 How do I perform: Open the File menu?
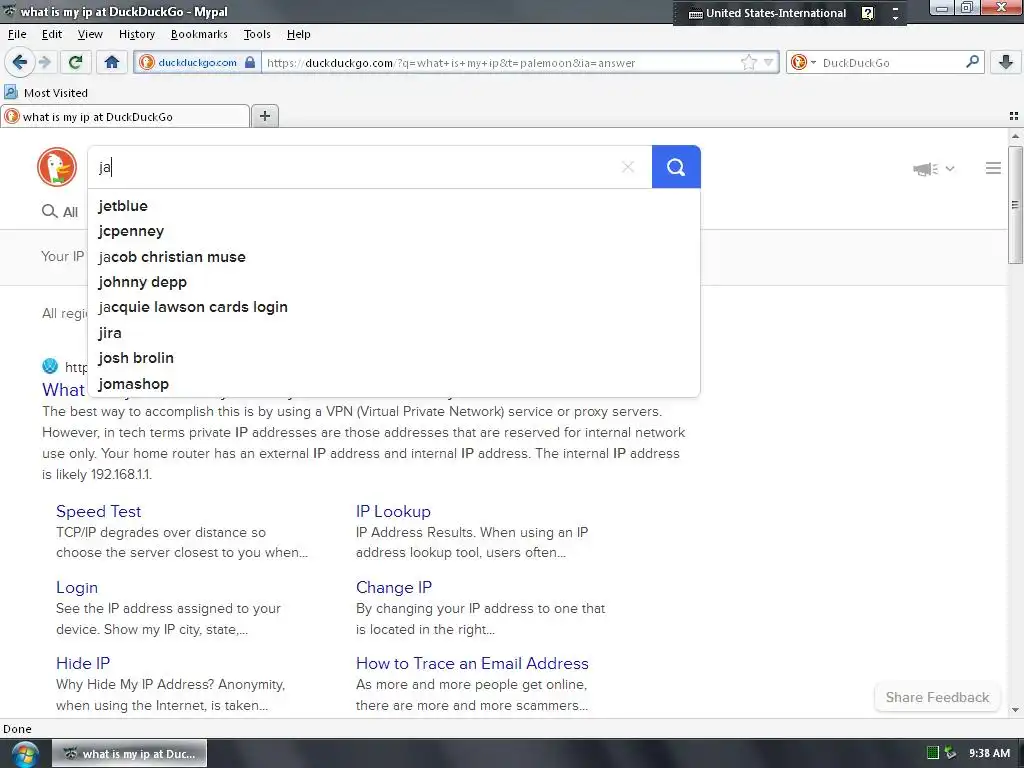[x=17, y=34]
